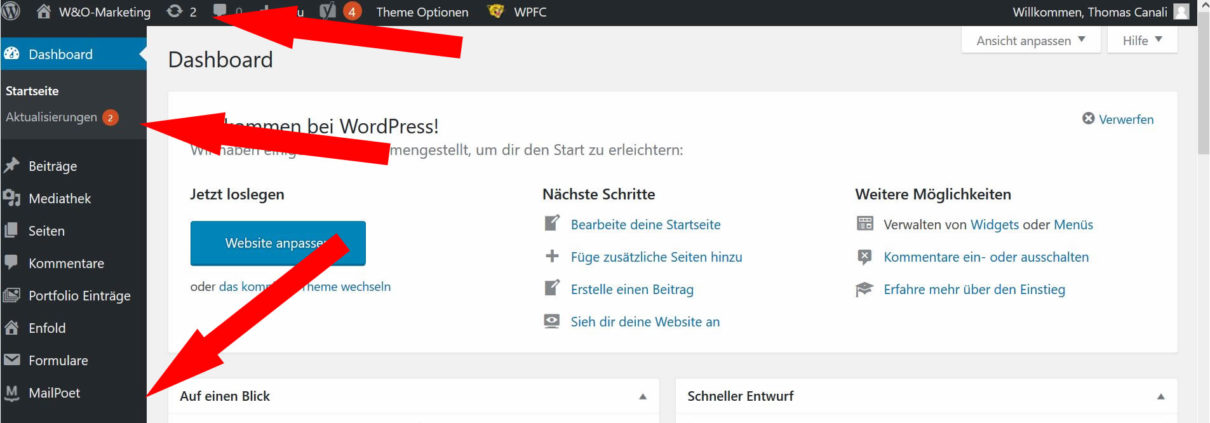This screenshot has width=1210, height=423.
Task: Open Kommentare in the sidebar
Action: [66, 263]
